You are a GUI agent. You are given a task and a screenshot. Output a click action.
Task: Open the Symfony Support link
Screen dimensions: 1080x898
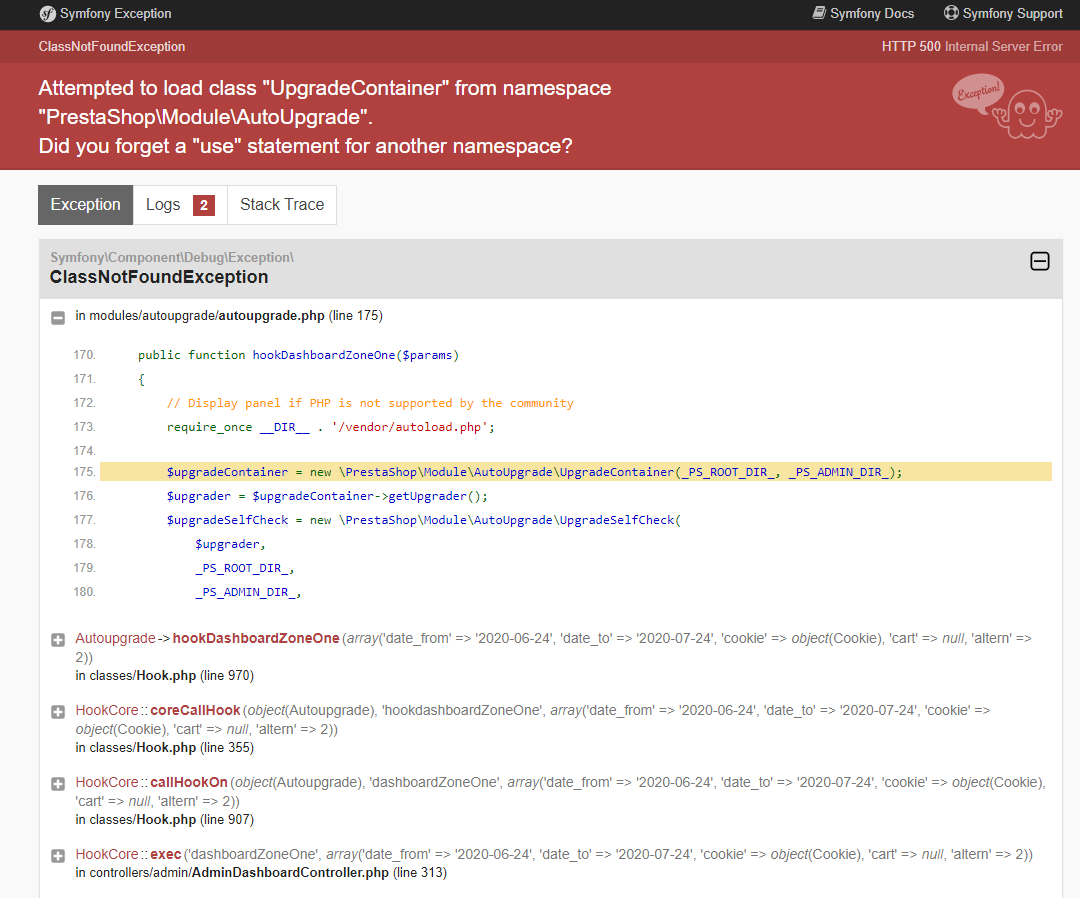1004,13
